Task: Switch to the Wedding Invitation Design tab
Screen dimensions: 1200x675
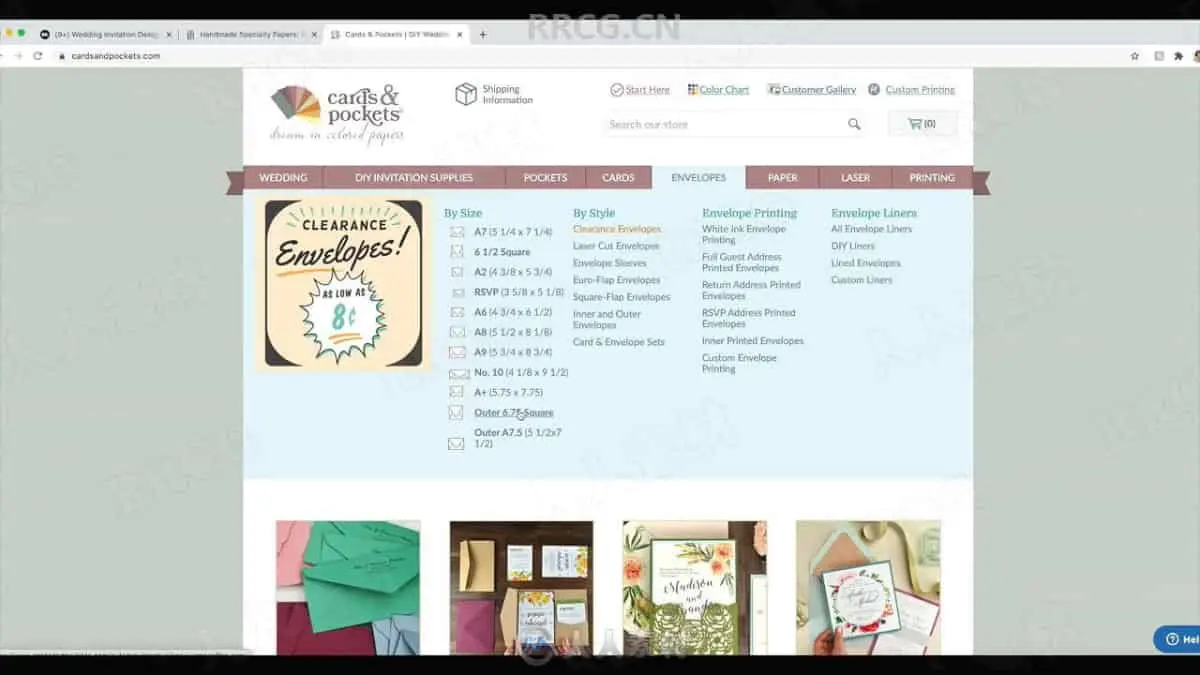Action: pos(105,34)
